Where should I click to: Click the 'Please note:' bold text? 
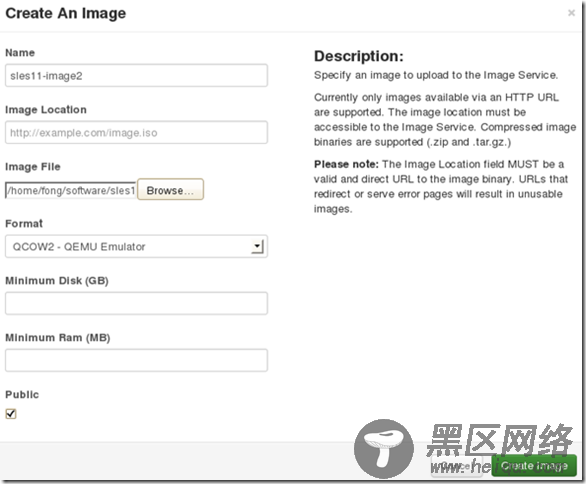point(346,164)
